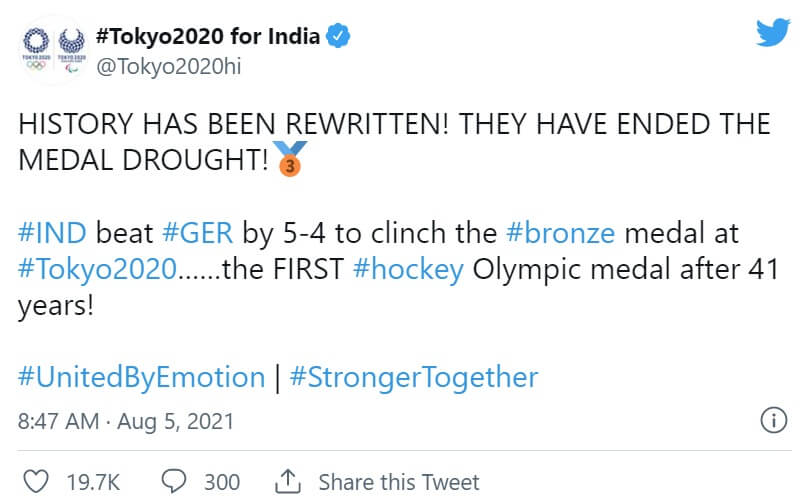Open the '#Tokyo2020 for India' account name
811x504 pixels.
[208, 38]
